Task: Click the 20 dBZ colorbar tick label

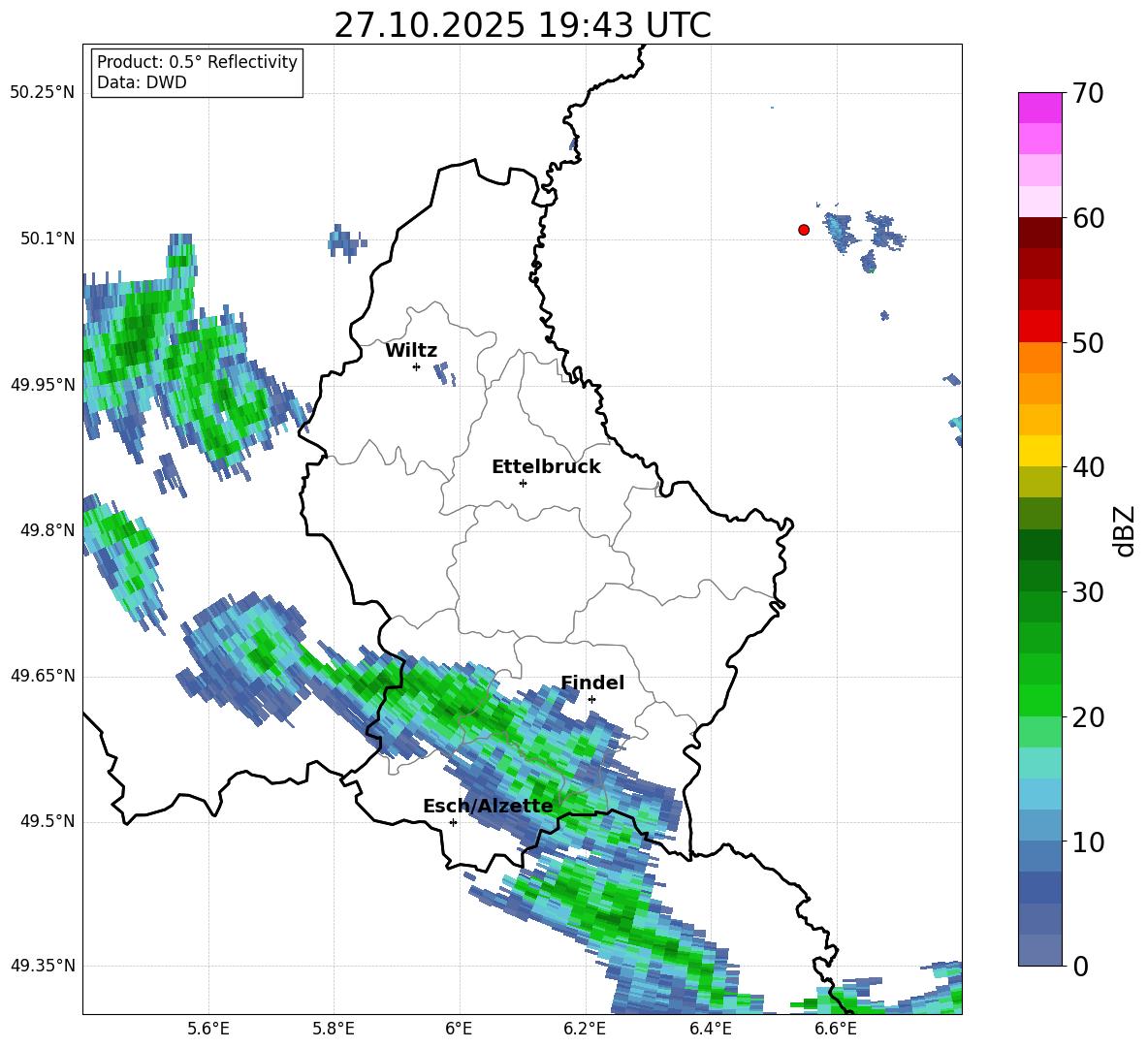Action: pyautogui.click(x=1088, y=717)
